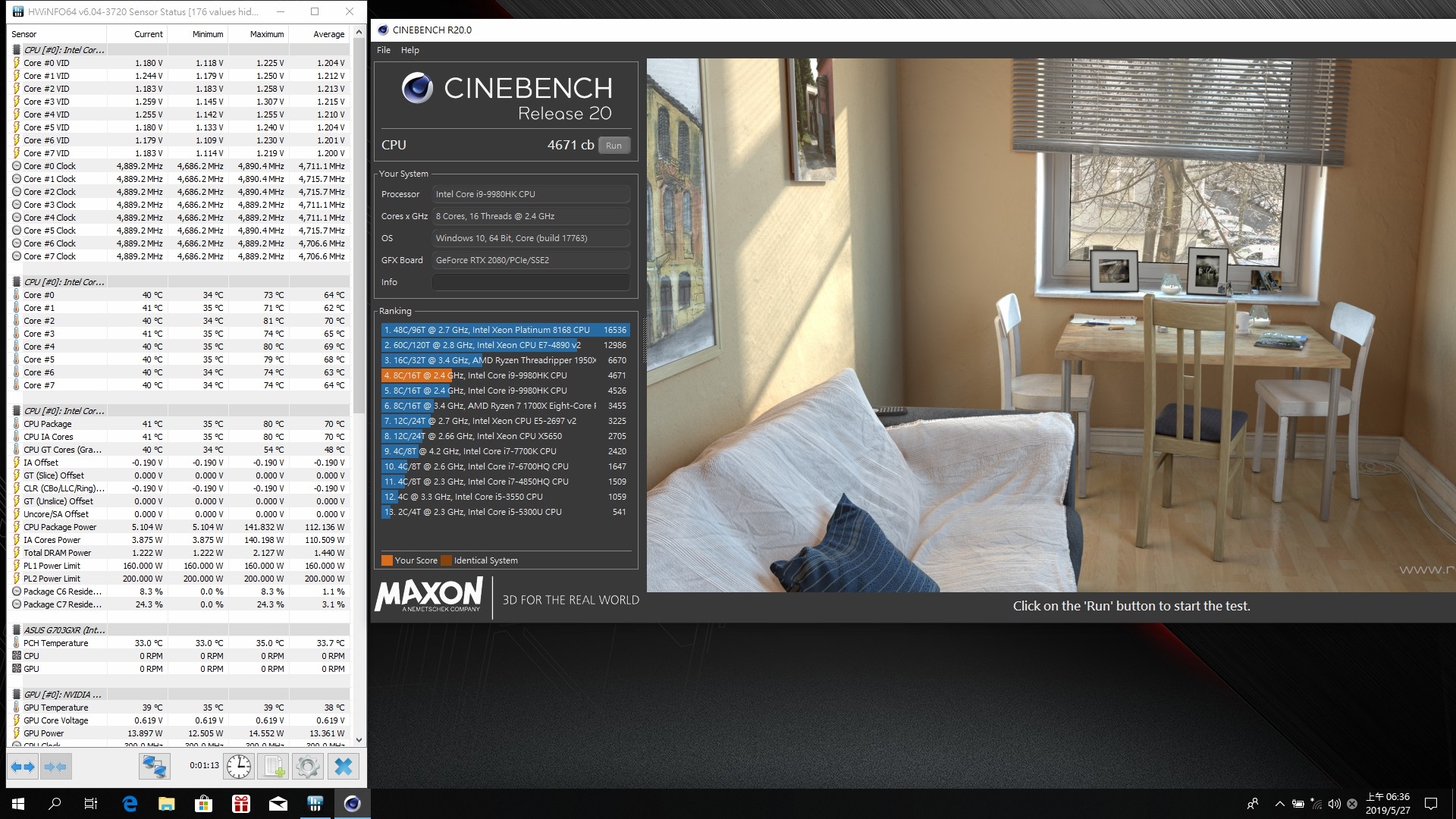Image resolution: width=1456 pixels, height=819 pixels.
Task: Open the HWiNFO remote network monitoring icon
Action: click(x=154, y=767)
